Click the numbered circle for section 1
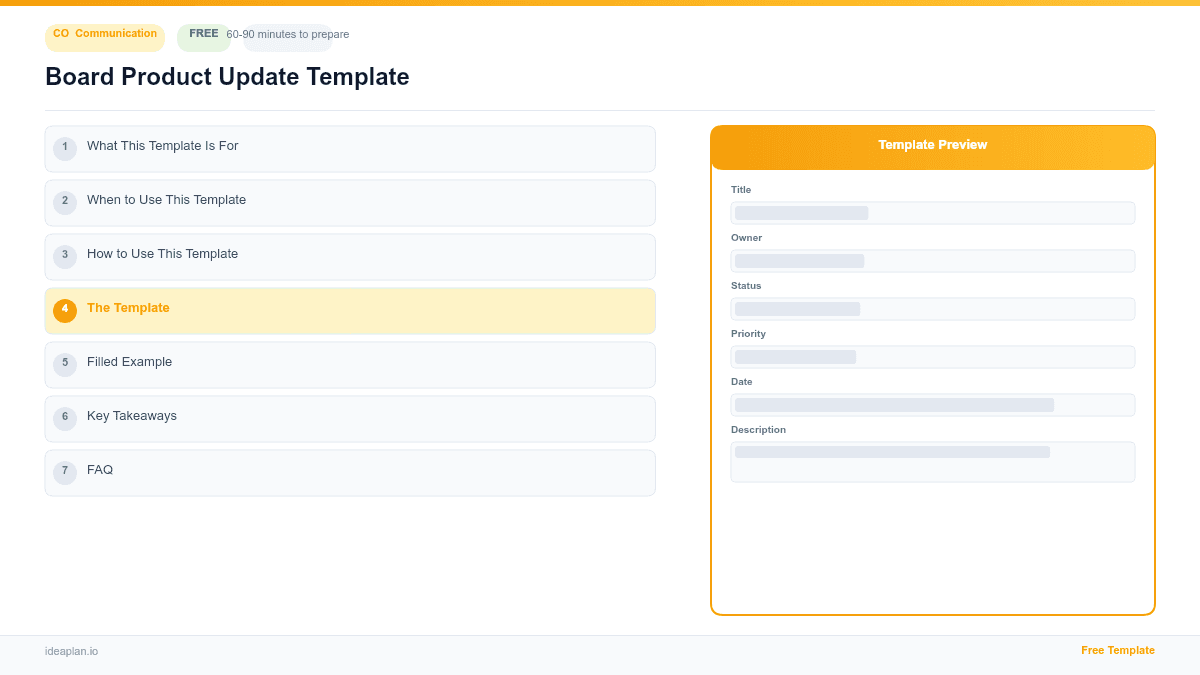1200x675 pixels. coord(65,148)
